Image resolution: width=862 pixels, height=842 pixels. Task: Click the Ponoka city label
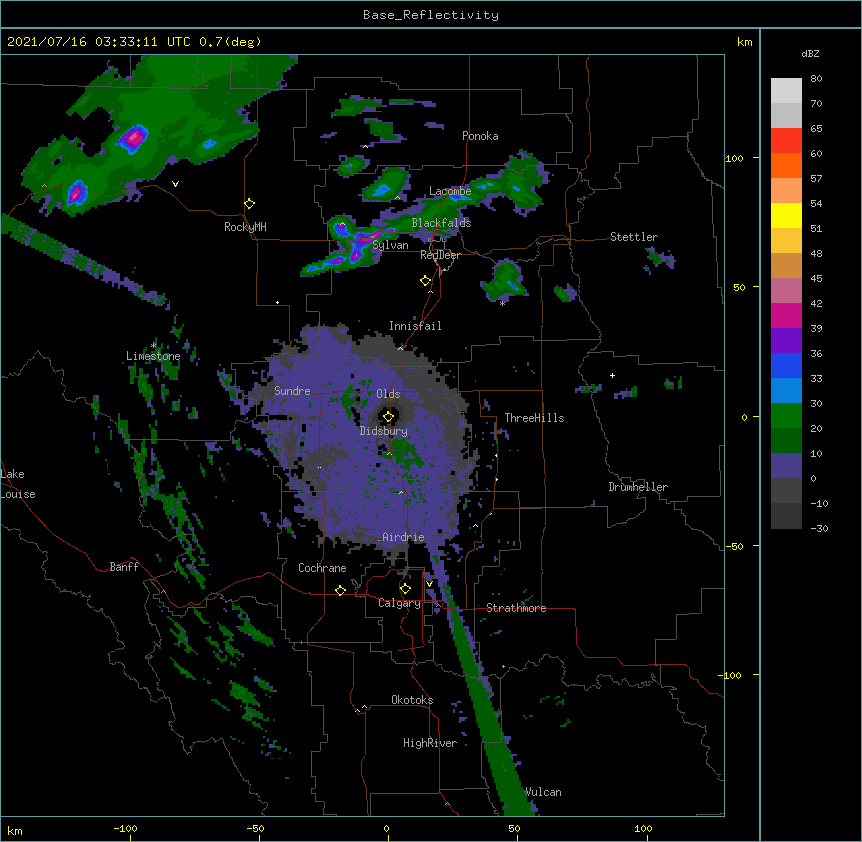480,136
